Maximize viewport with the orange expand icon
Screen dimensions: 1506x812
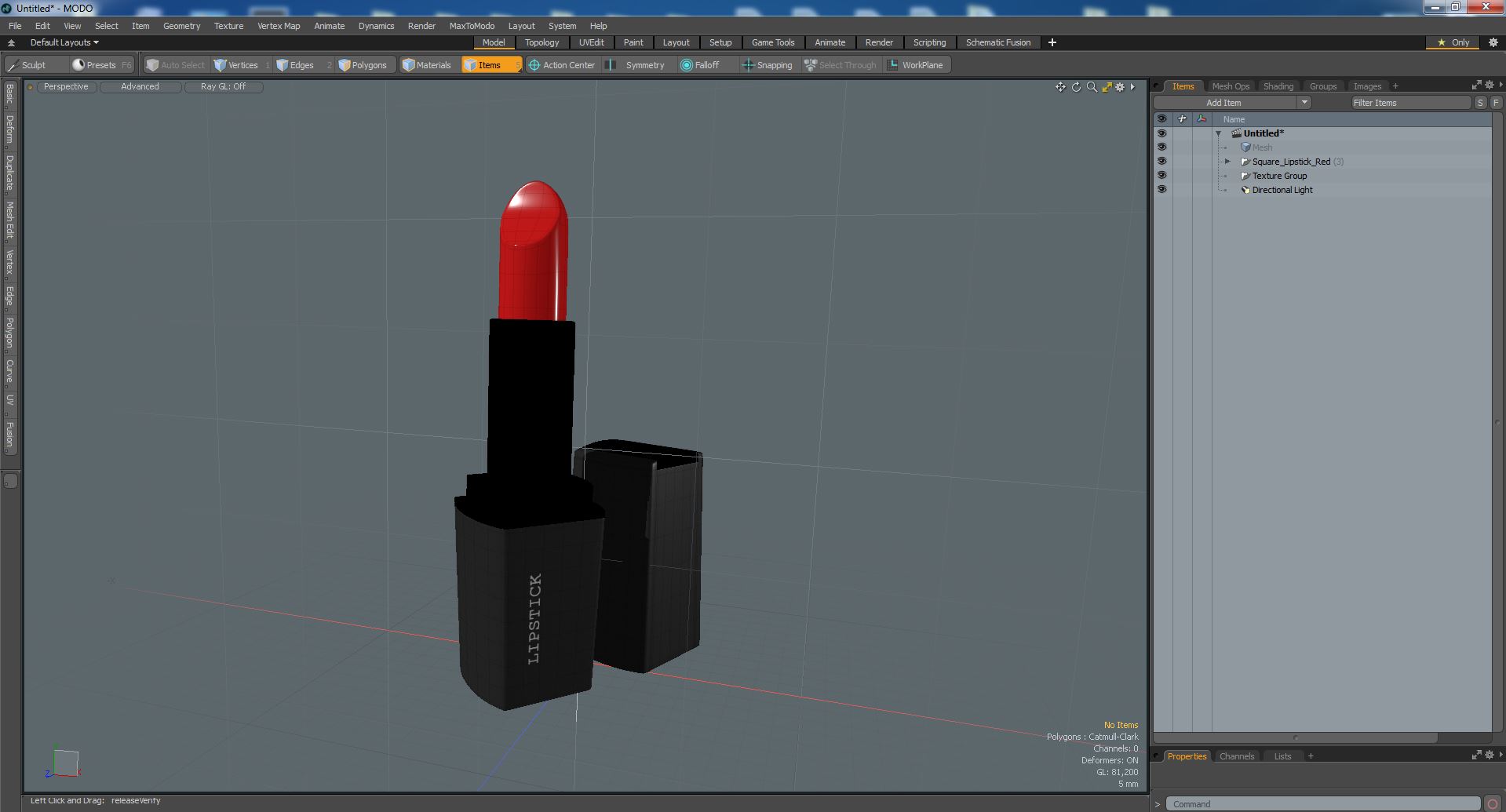pyautogui.click(x=1107, y=87)
